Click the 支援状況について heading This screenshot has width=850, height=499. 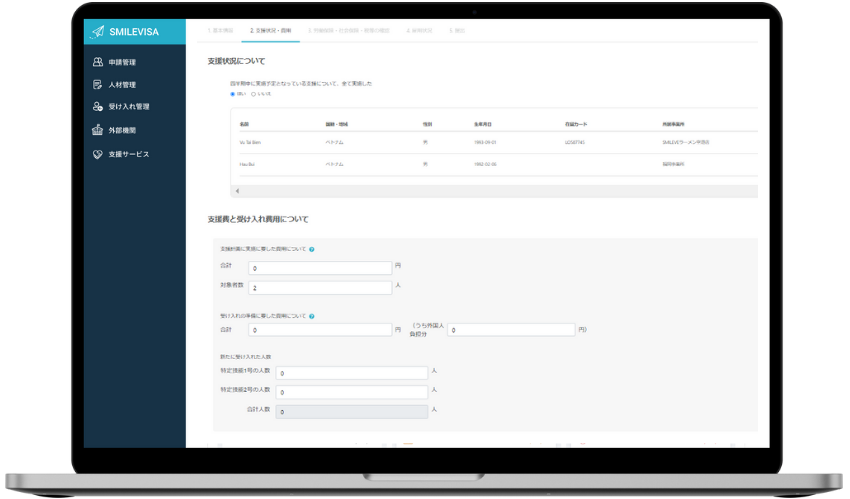tap(236, 61)
